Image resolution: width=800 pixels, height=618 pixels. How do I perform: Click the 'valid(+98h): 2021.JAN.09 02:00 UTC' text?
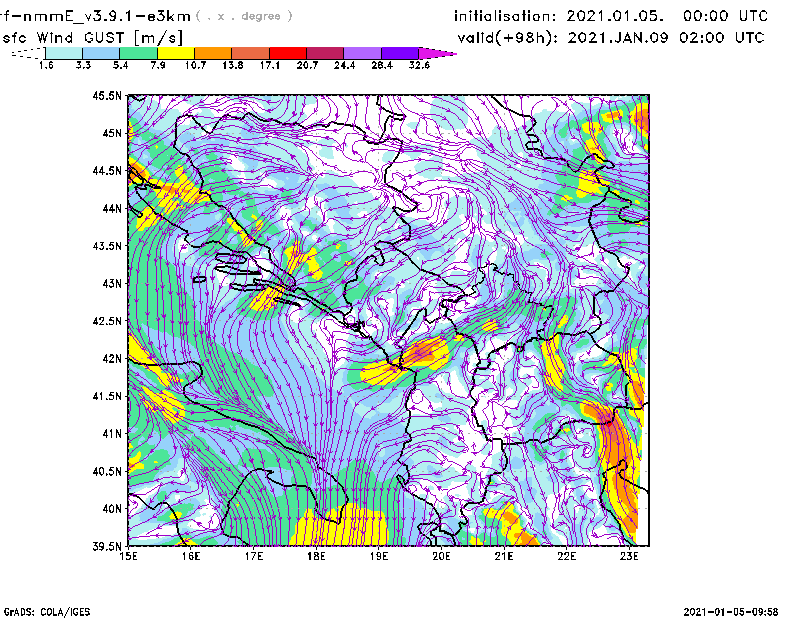611,38
